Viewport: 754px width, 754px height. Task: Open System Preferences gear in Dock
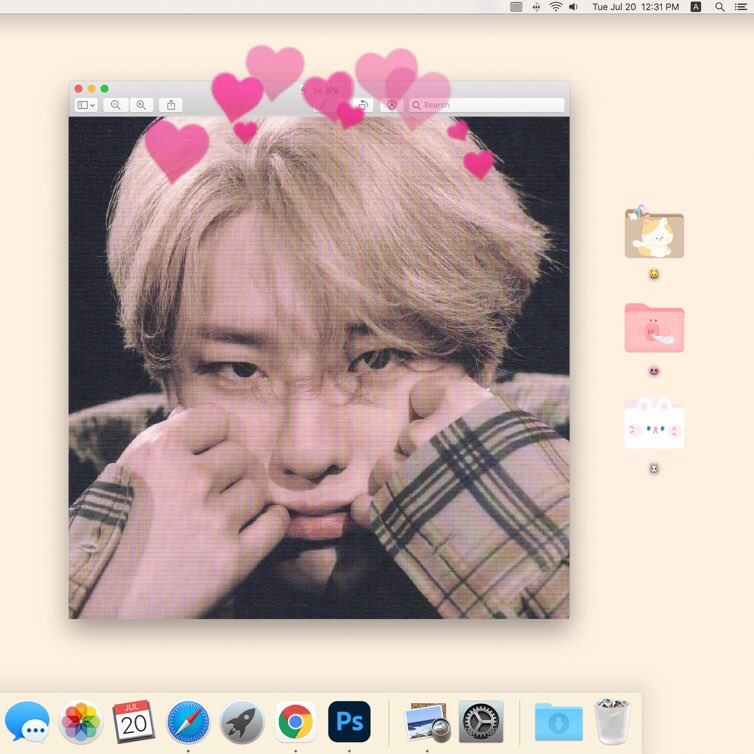point(481,722)
